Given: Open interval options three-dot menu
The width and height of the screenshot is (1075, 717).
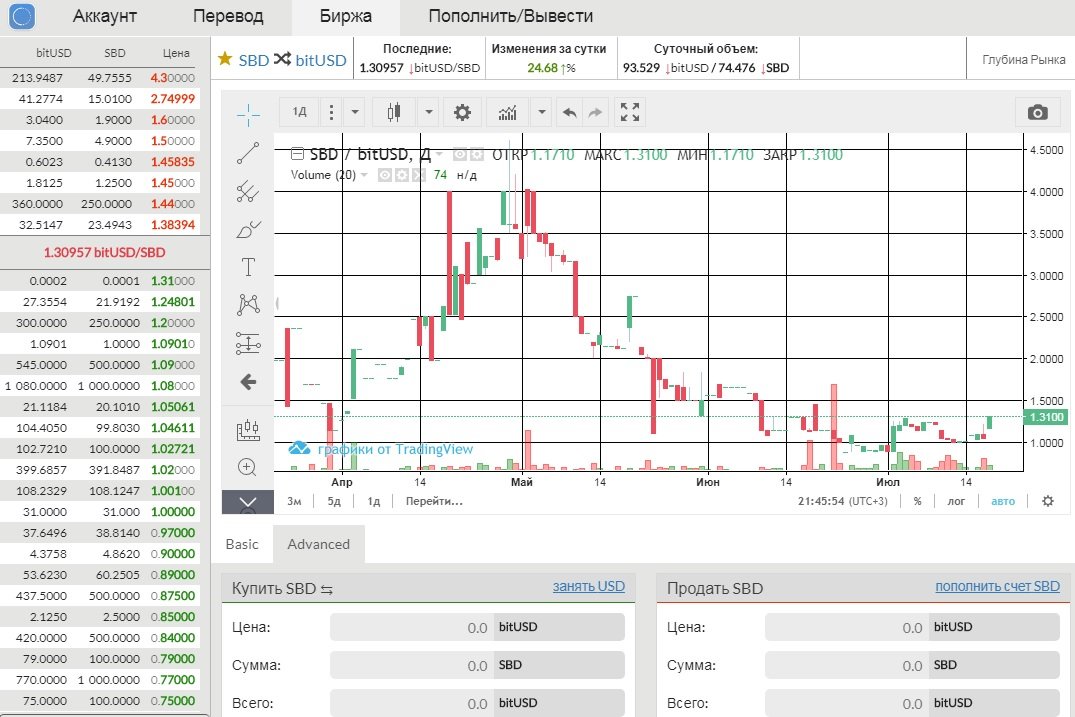Looking at the screenshot, I should click(x=331, y=112).
